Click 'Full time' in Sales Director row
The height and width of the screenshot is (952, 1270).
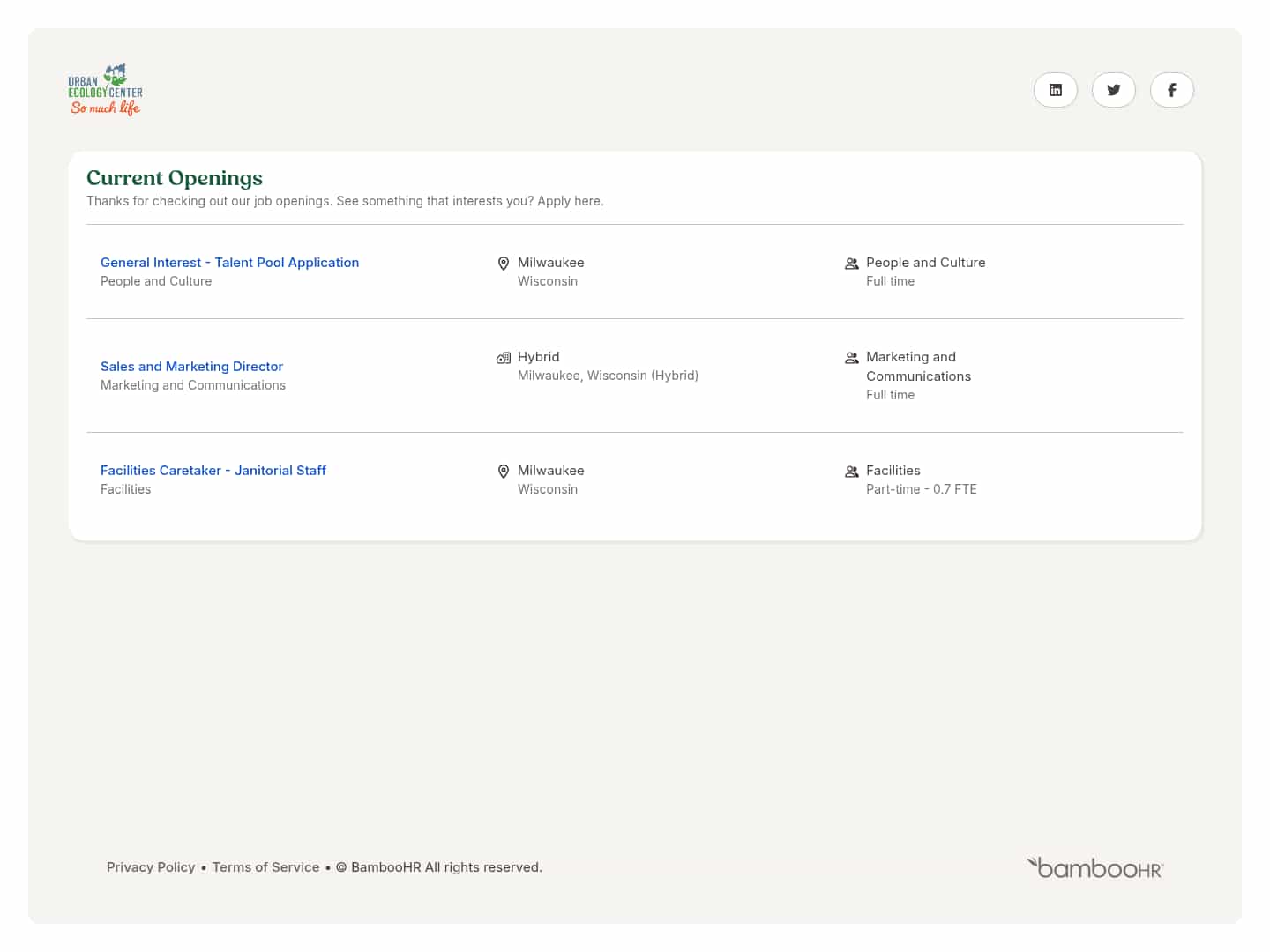click(891, 395)
